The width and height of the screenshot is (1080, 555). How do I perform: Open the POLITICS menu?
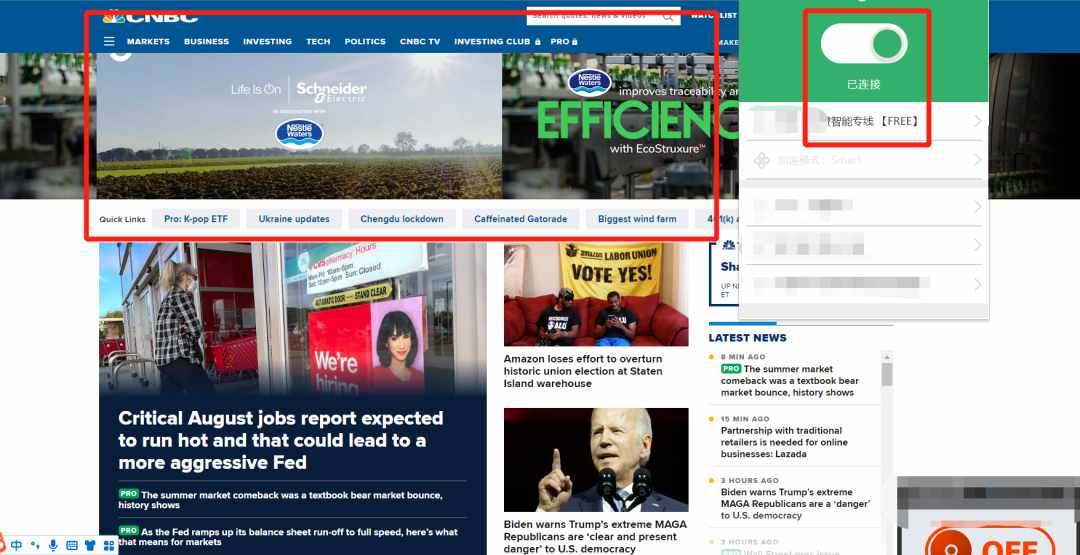click(365, 41)
